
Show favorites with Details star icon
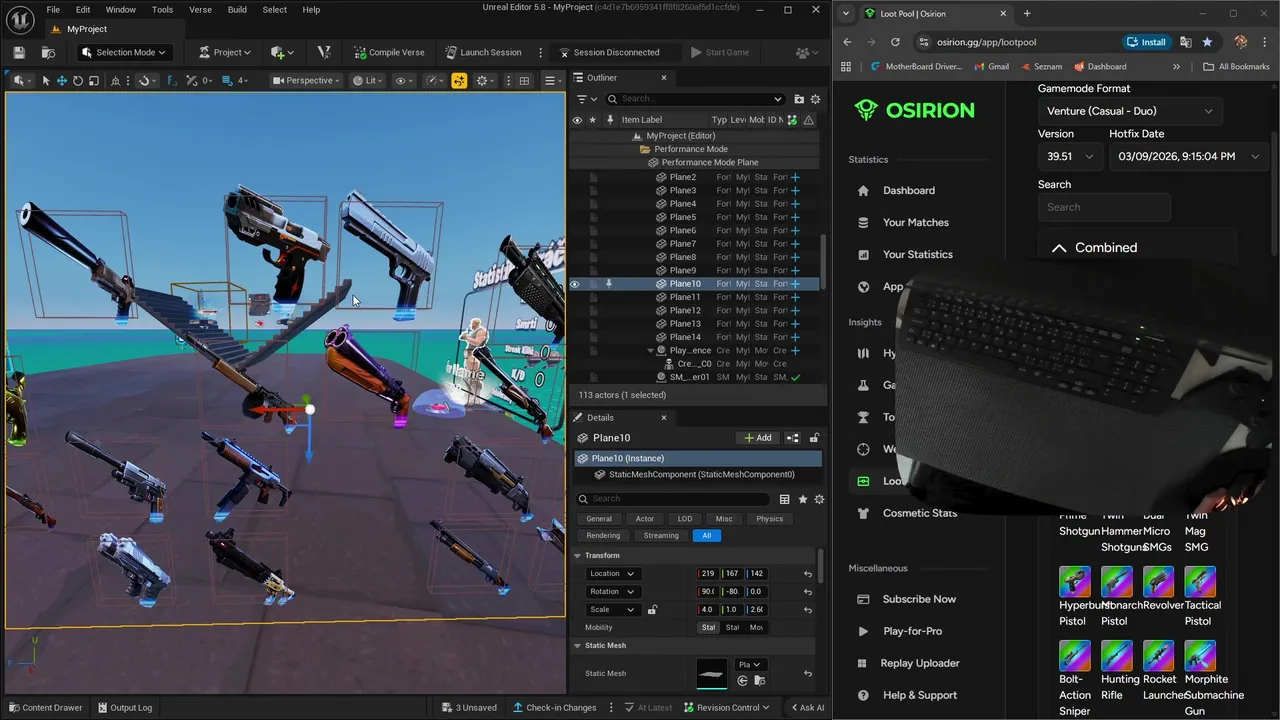(x=803, y=499)
